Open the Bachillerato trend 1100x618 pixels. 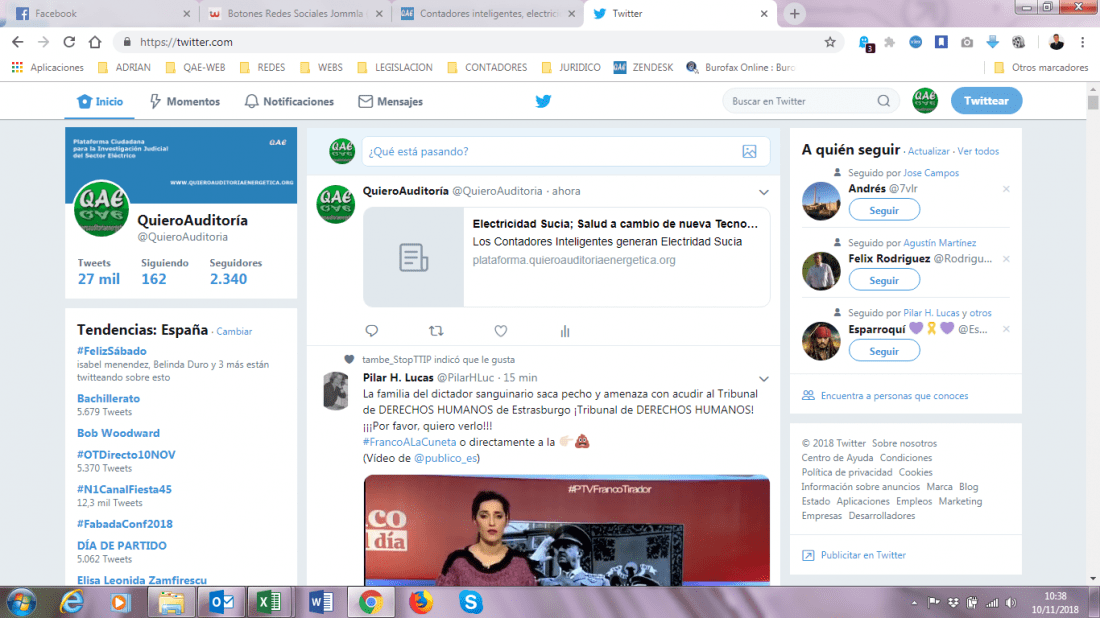108,398
